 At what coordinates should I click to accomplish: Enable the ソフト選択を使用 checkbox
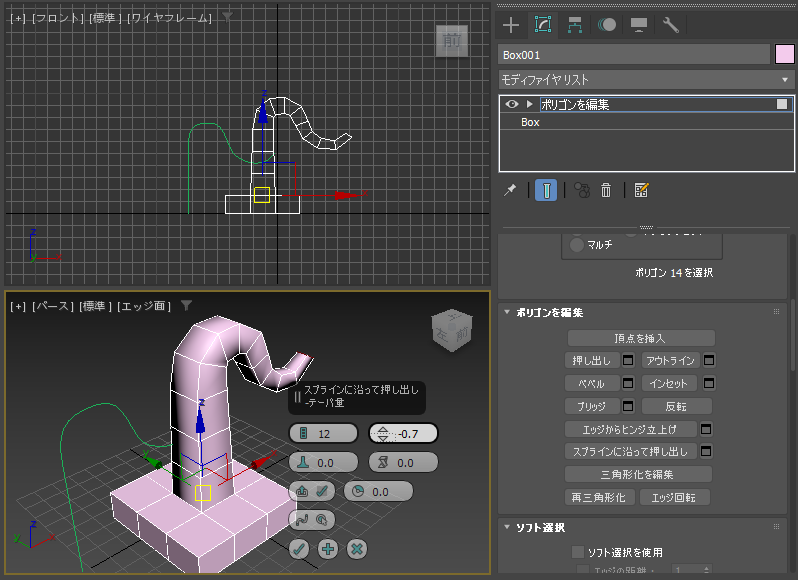(578, 553)
